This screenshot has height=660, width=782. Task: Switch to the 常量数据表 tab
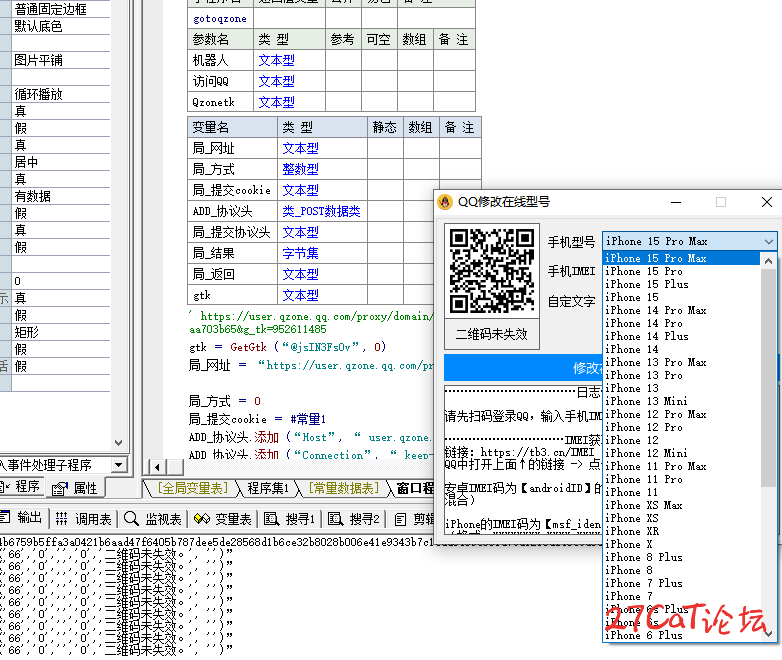point(344,488)
